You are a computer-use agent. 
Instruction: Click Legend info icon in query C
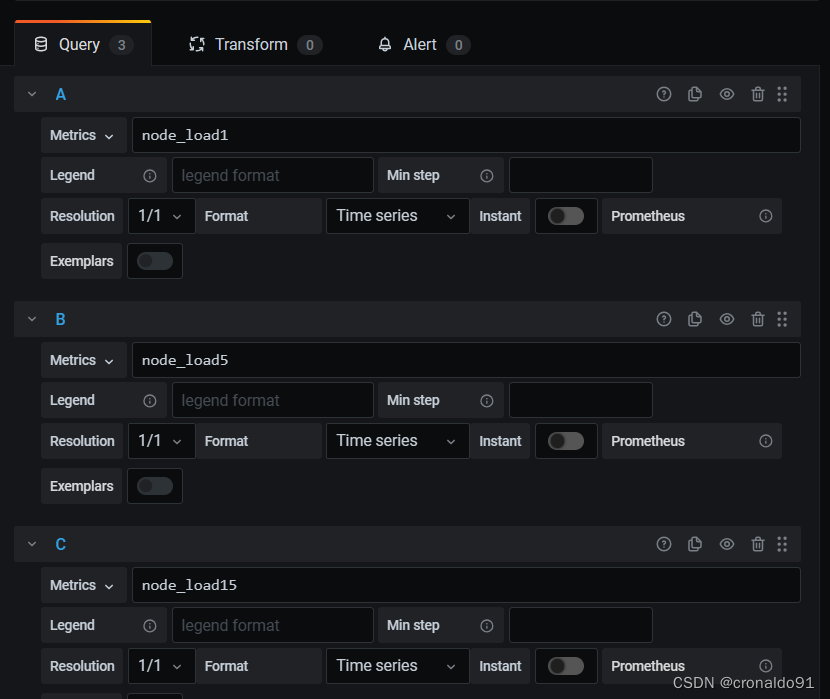[x=150, y=626]
